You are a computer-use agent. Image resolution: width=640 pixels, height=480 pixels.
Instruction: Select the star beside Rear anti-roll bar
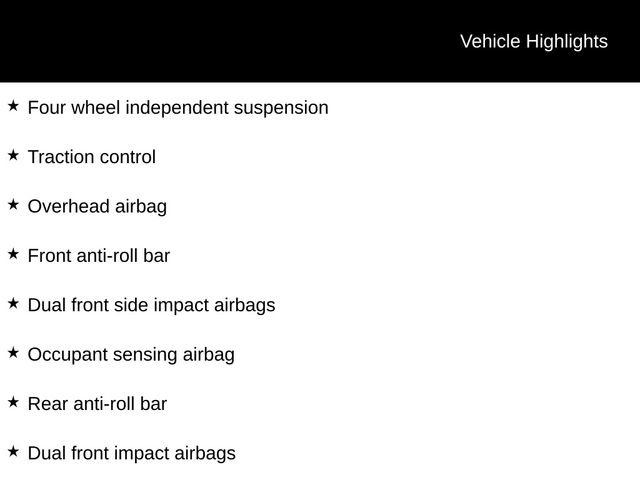click(13, 402)
